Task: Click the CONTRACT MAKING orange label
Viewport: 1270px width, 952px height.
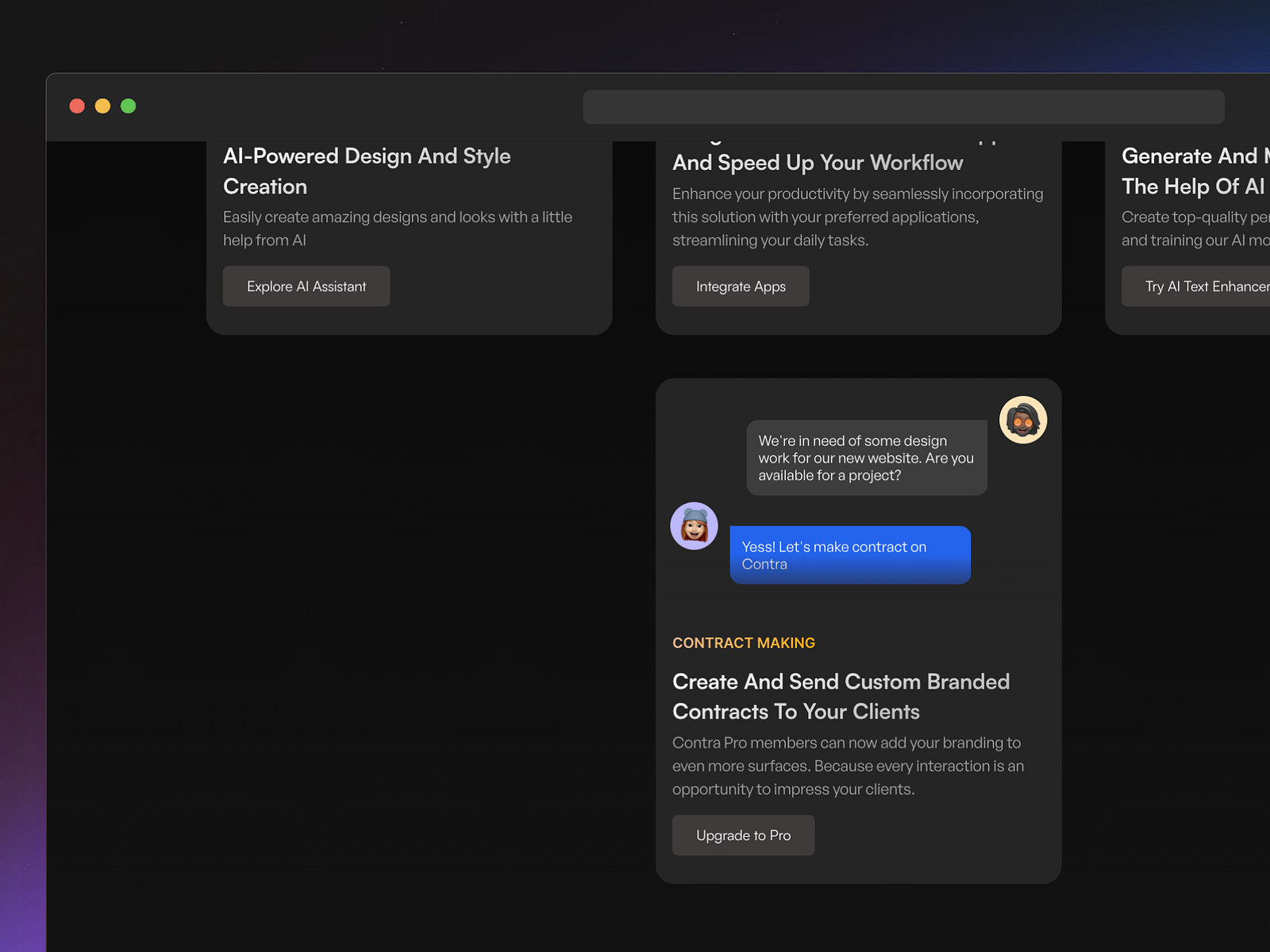Action: [x=744, y=643]
